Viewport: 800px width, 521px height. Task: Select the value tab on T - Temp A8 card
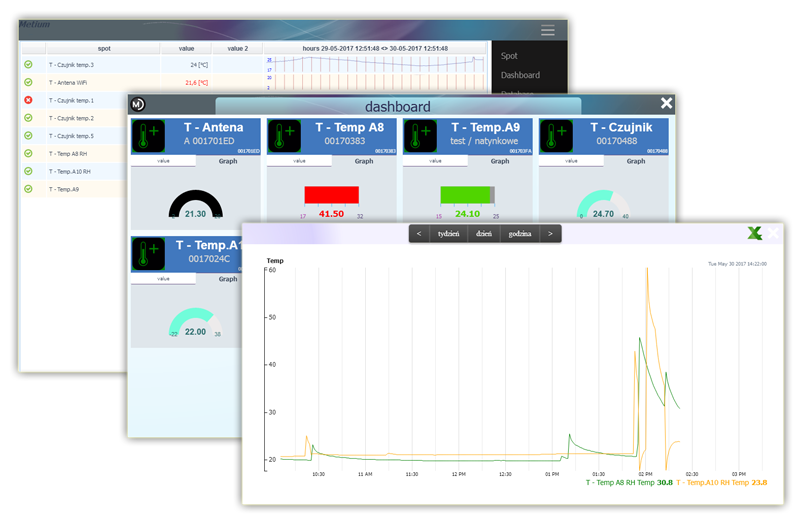[x=296, y=160]
